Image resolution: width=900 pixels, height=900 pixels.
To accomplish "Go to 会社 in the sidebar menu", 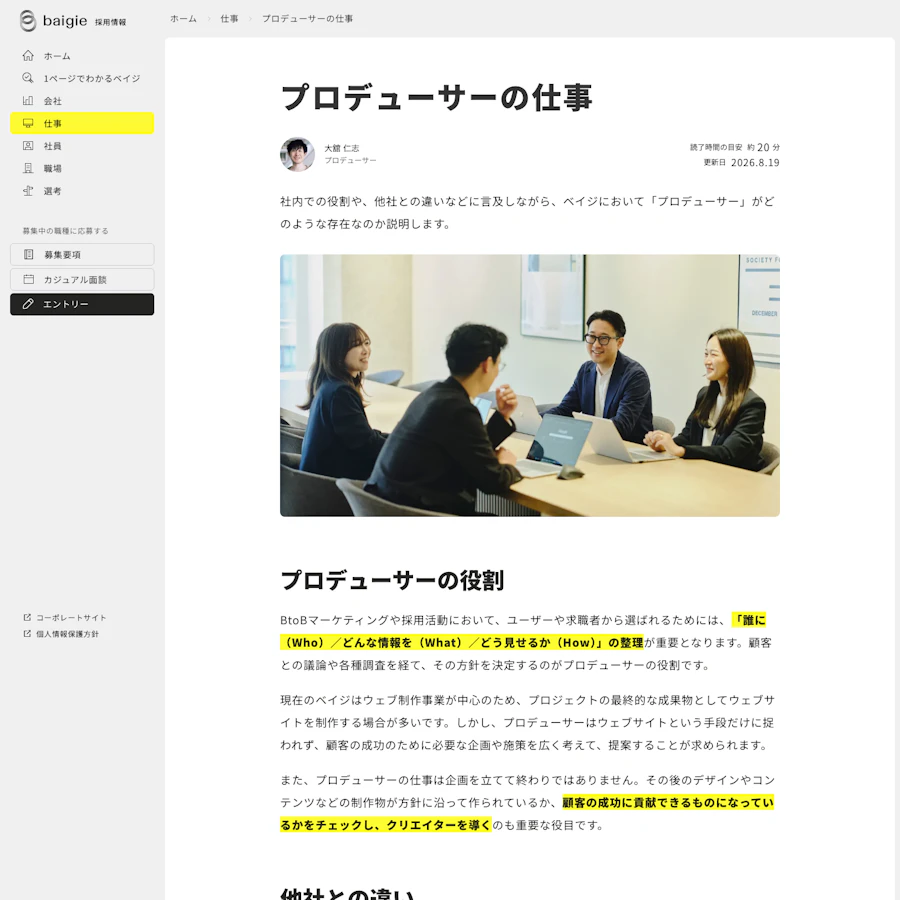I will (82, 100).
